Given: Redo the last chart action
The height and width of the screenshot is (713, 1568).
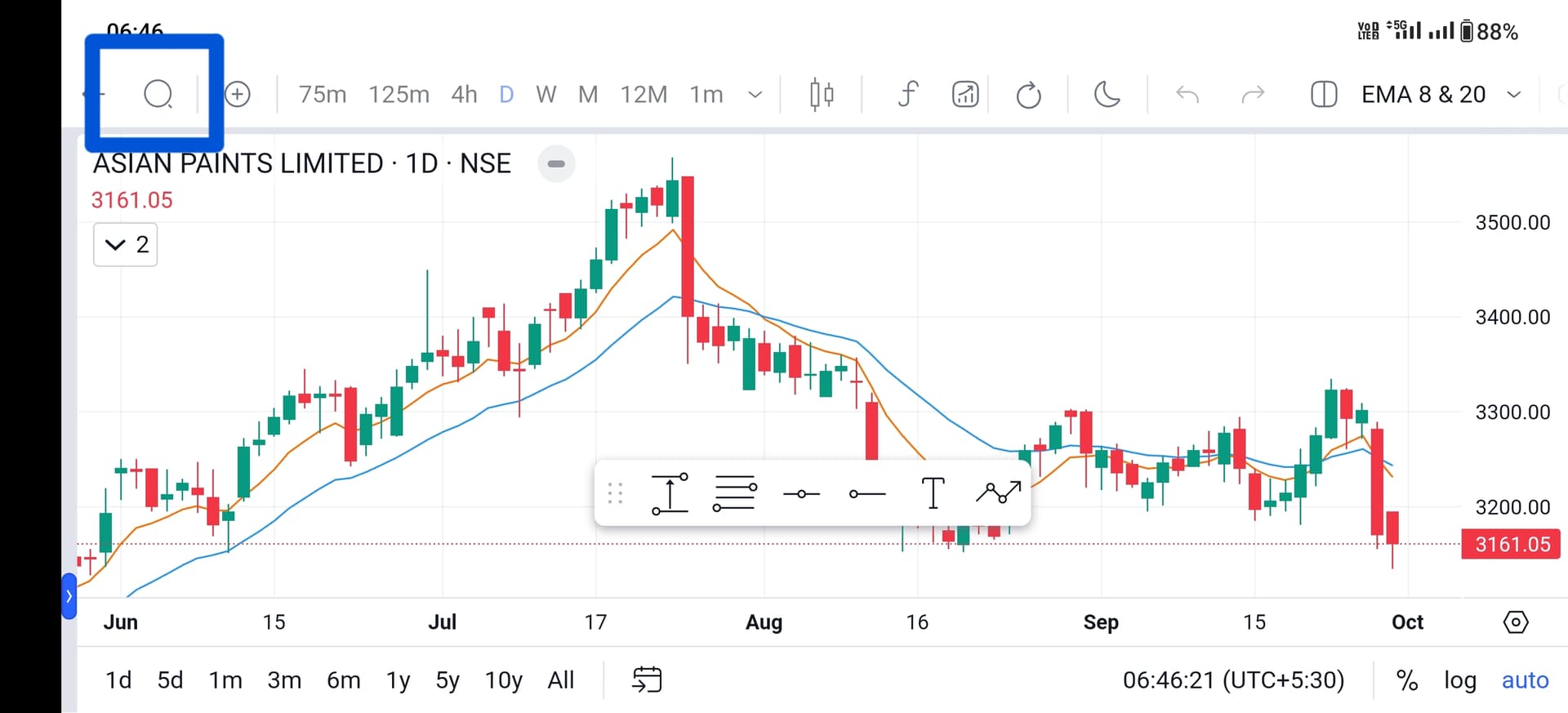Looking at the screenshot, I should tap(1253, 95).
